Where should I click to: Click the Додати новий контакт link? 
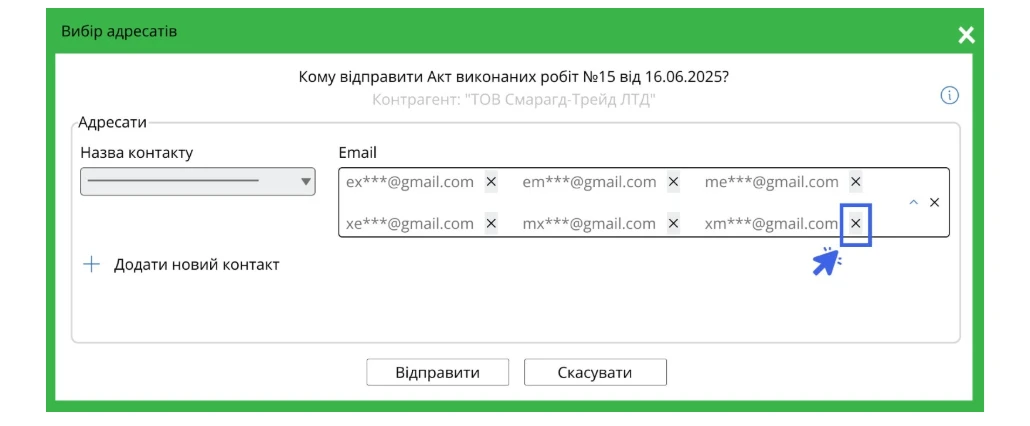197,265
